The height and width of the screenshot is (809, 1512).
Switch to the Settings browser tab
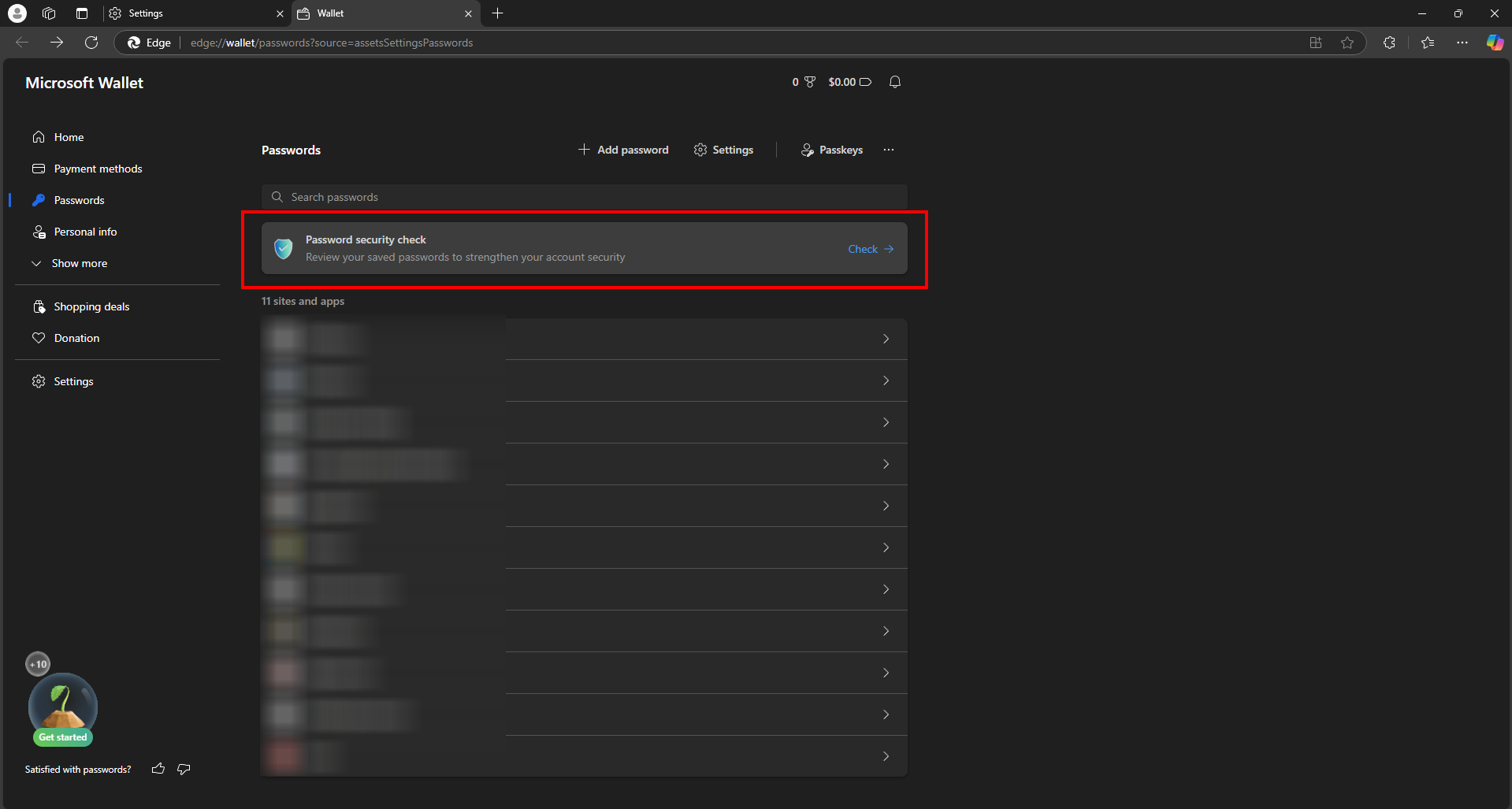tap(195, 13)
